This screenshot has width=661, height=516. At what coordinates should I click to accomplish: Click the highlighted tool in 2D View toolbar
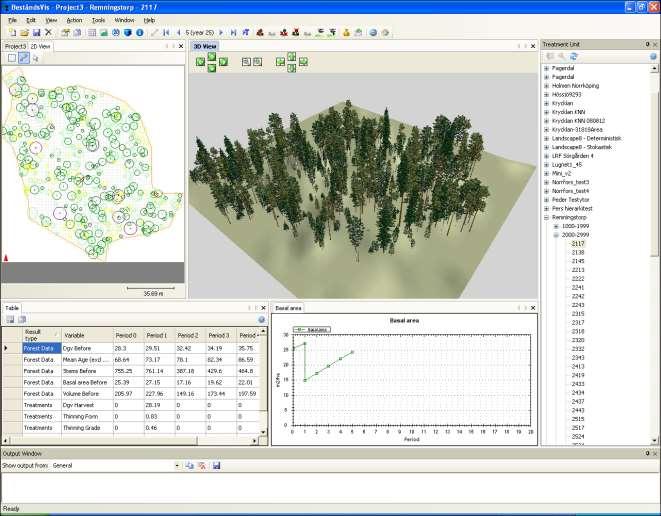click(24, 58)
